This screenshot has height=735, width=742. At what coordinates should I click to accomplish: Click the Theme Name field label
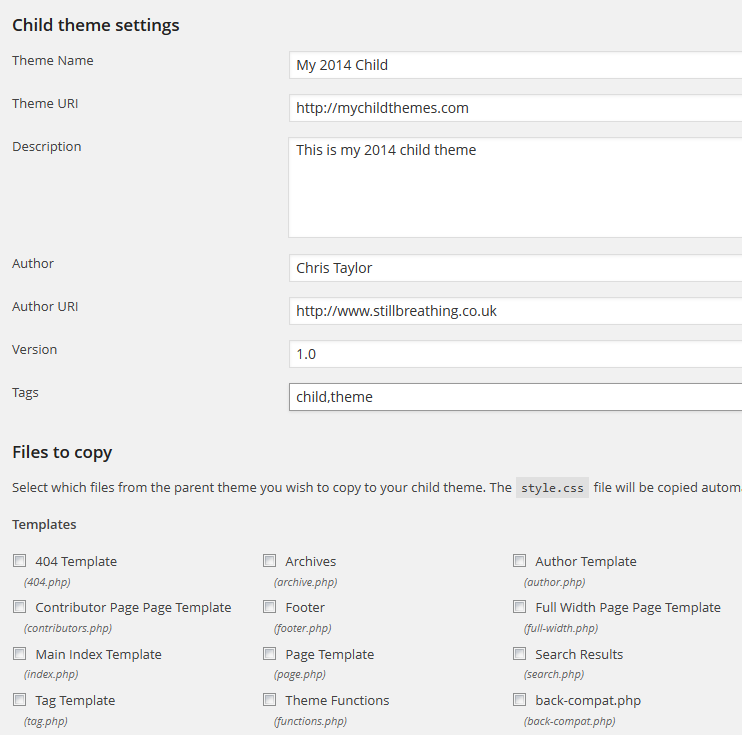pos(53,61)
